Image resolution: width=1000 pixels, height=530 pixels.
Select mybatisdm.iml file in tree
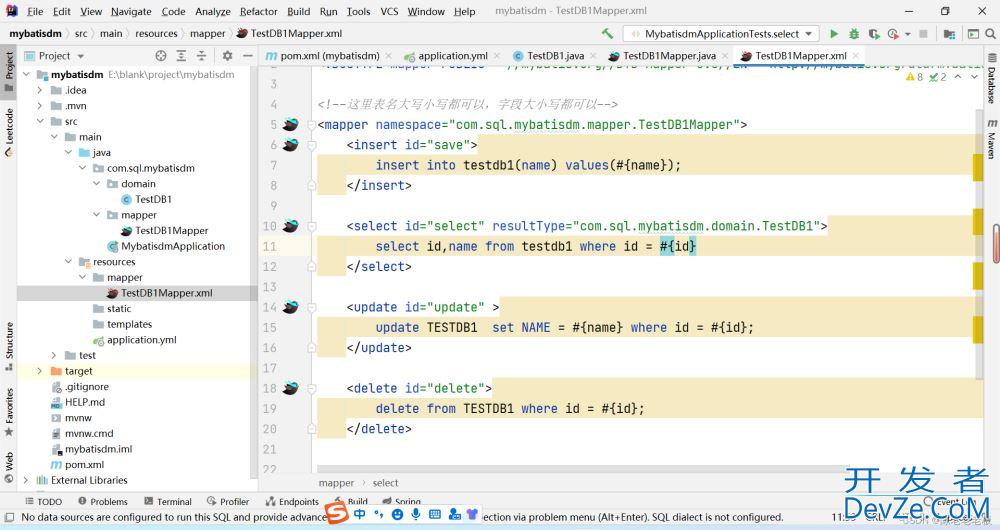pyautogui.click(x=98, y=448)
